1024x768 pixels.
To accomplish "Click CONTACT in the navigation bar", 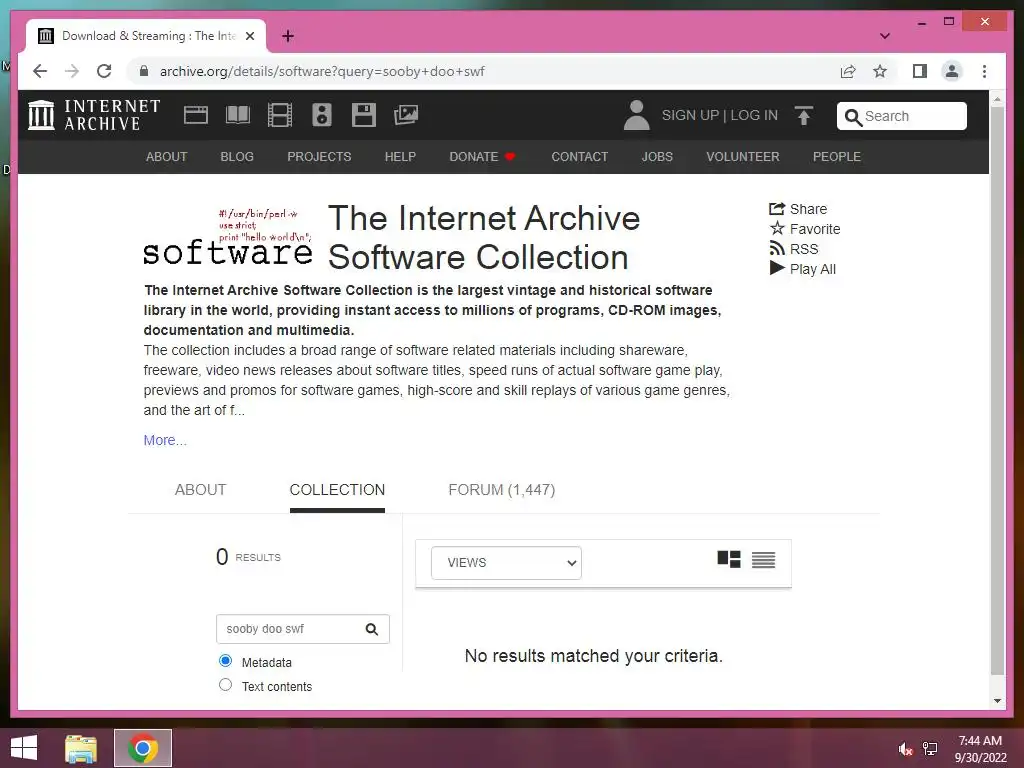I will (579, 157).
